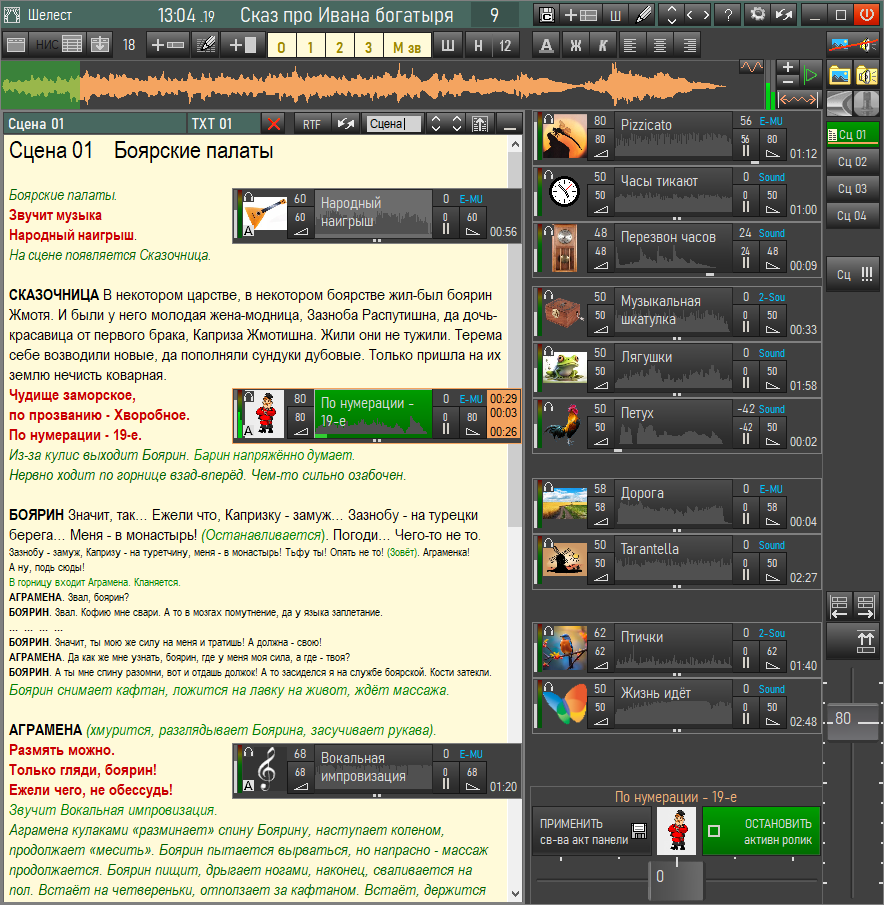Screen dimensions: 884x905
Task: Click the pencil edit icon in title bar
Action: tap(643, 14)
